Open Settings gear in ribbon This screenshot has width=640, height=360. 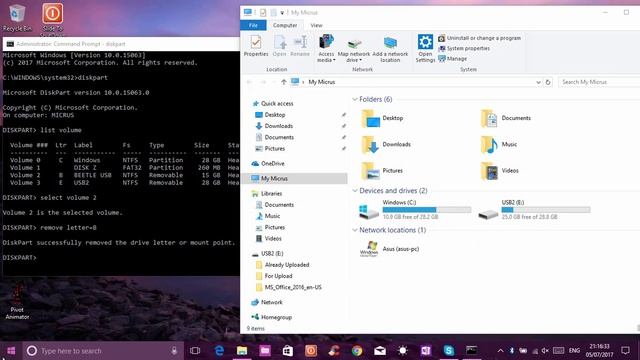click(x=425, y=48)
